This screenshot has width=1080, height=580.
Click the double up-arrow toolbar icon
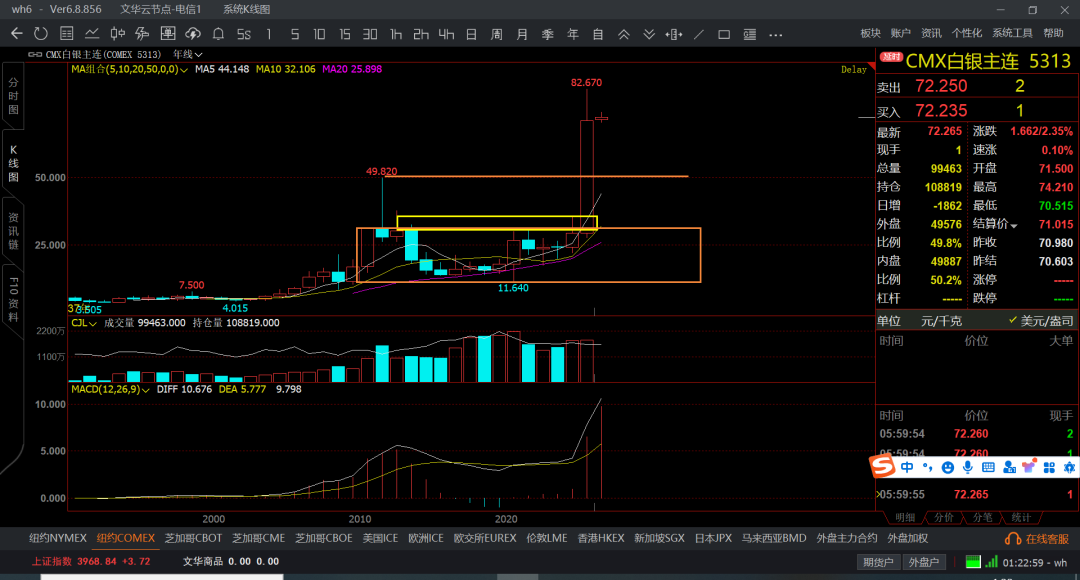[x=623, y=34]
